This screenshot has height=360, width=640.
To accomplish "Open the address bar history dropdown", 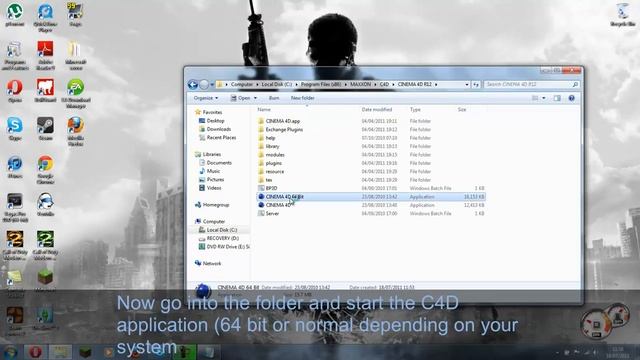I will 467,84.
